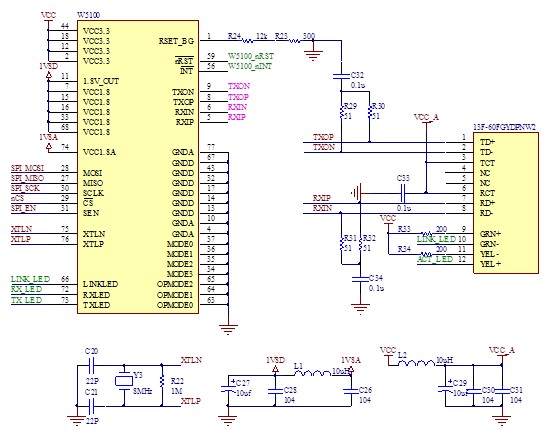Click the ACT_LED net label
The height and width of the screenshot is (438, 556).
click(435, 259)
